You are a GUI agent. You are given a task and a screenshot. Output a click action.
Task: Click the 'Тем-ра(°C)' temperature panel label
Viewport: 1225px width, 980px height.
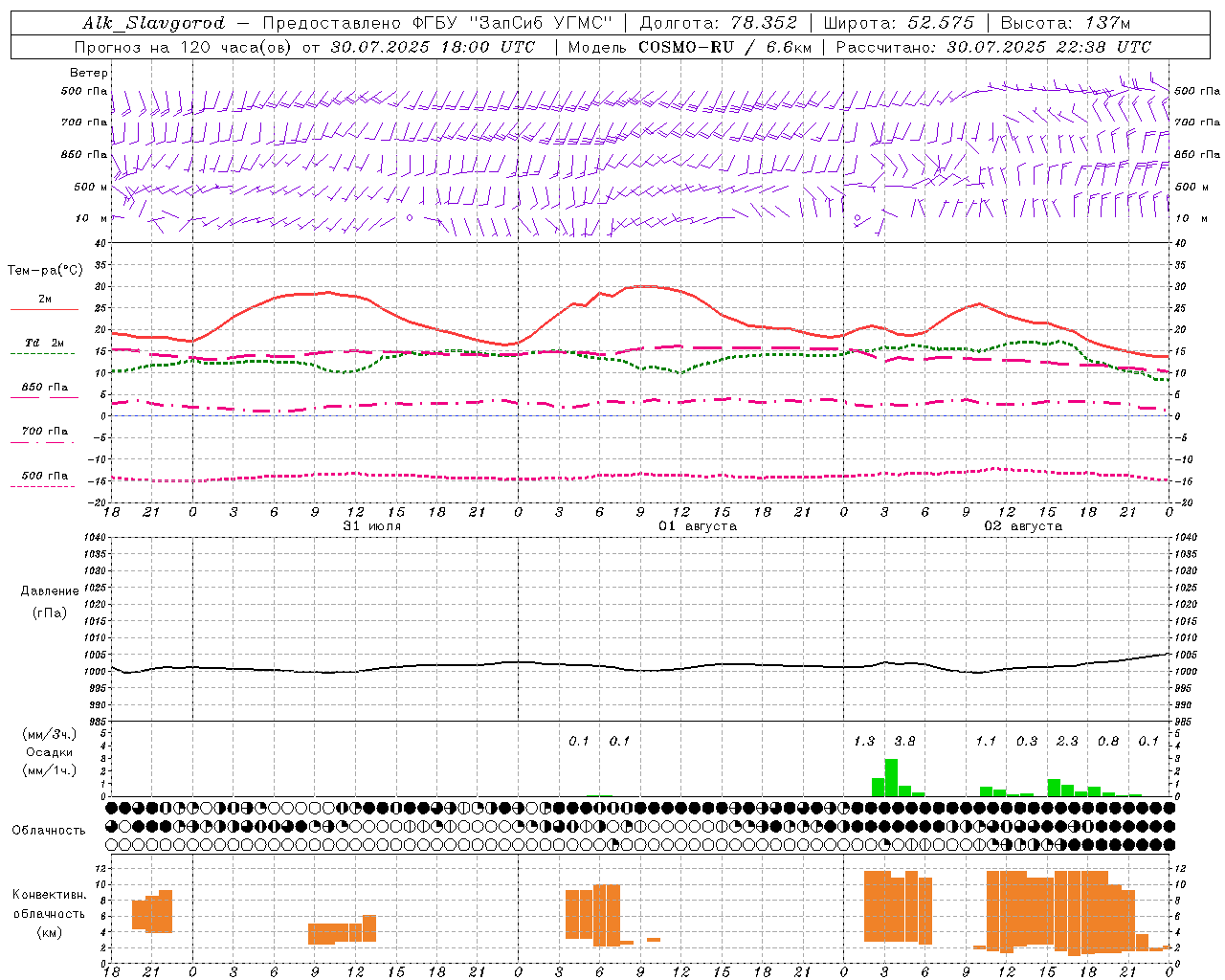[x=45, y=271]
